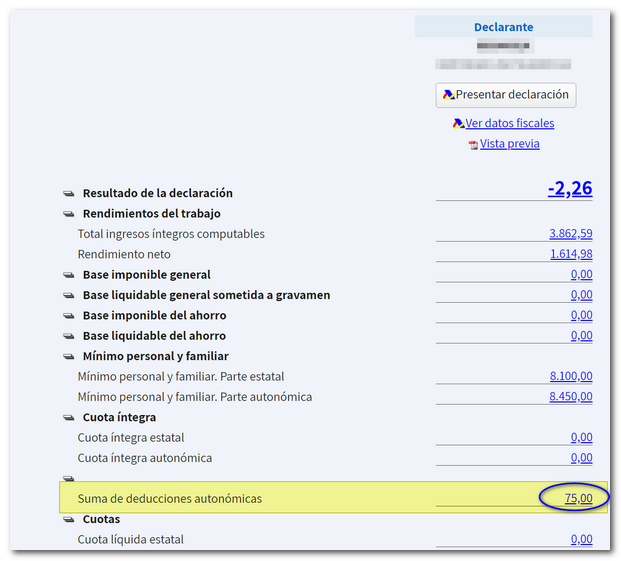Open the Vista previa link
The image size is (621, 561).
coord(509,144)
